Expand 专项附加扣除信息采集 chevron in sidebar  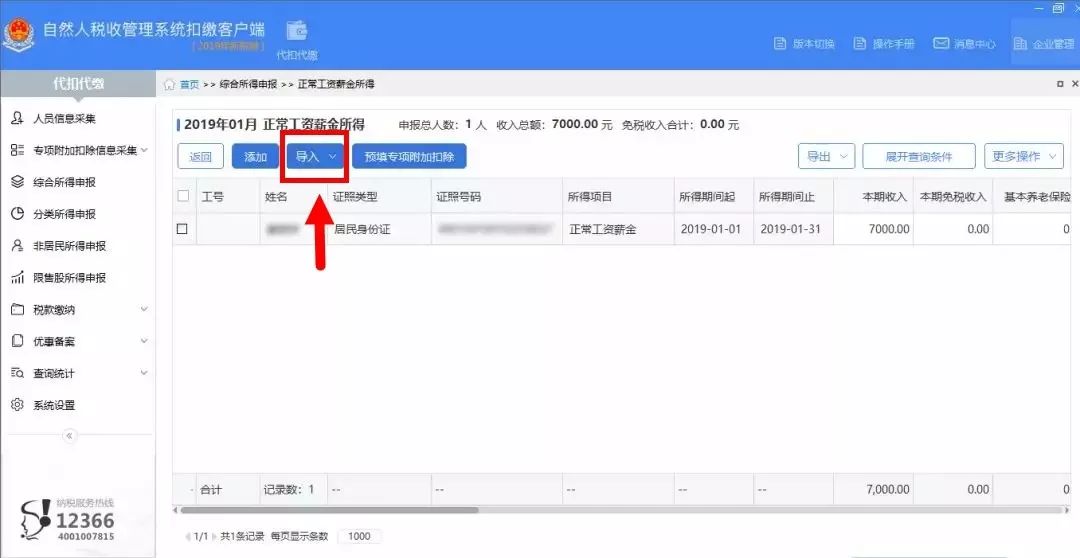pos(144,150)
